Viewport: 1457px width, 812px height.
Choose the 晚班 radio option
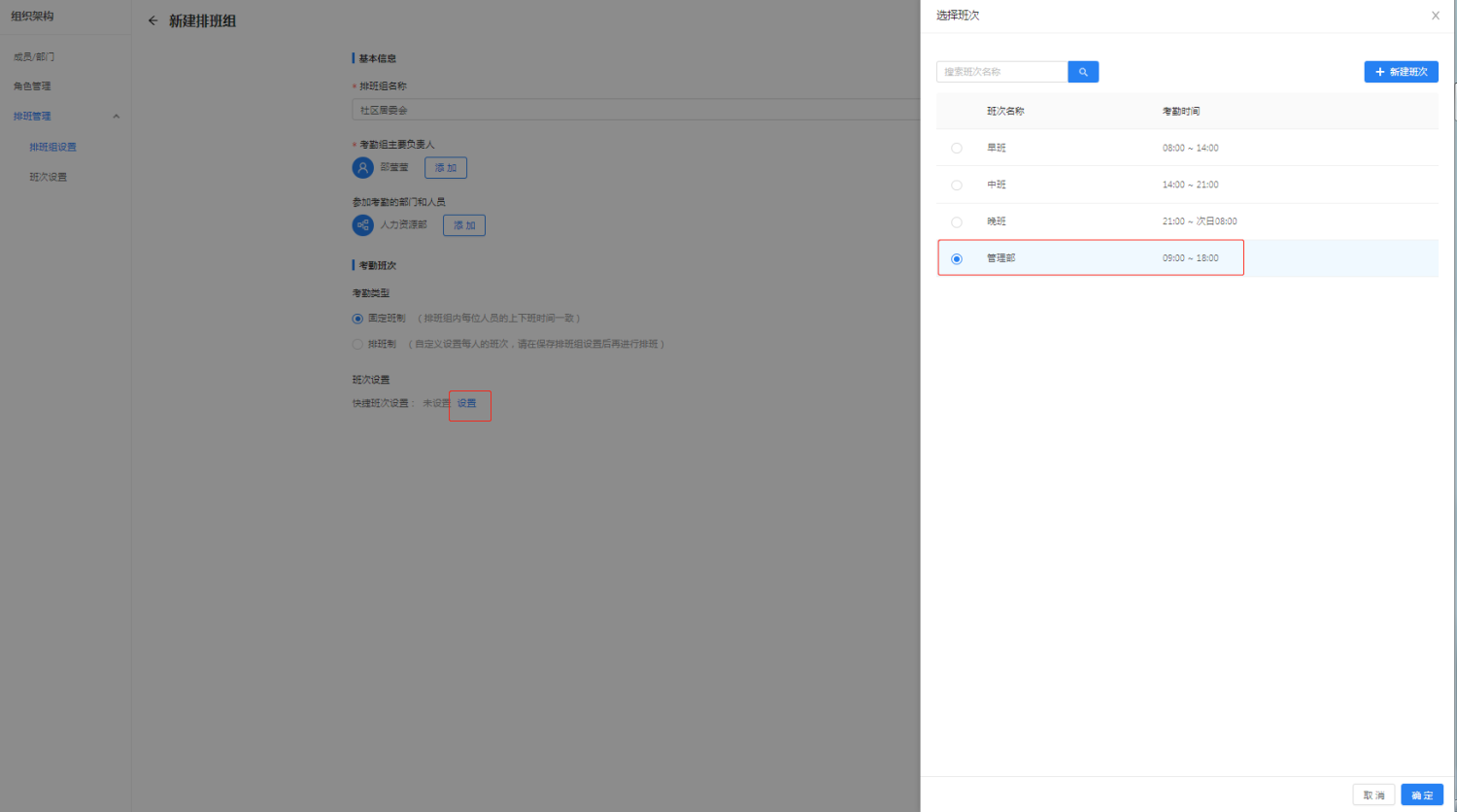(957, 222)
